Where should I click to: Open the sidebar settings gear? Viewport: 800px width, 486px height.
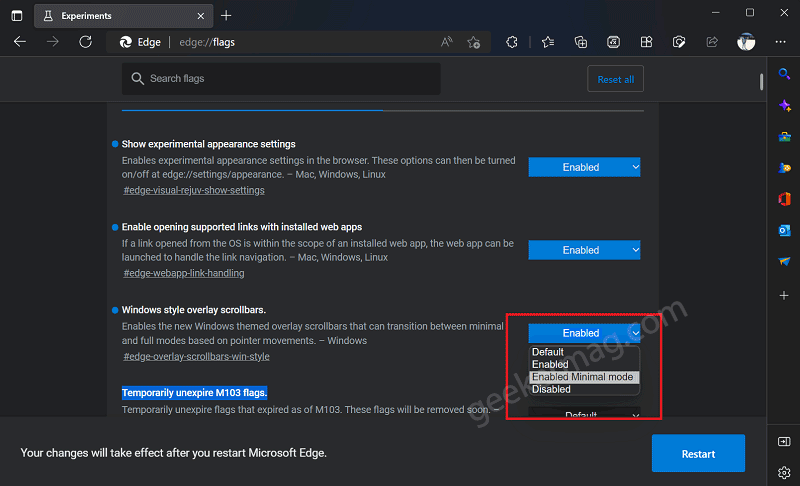tap(784, 473)
